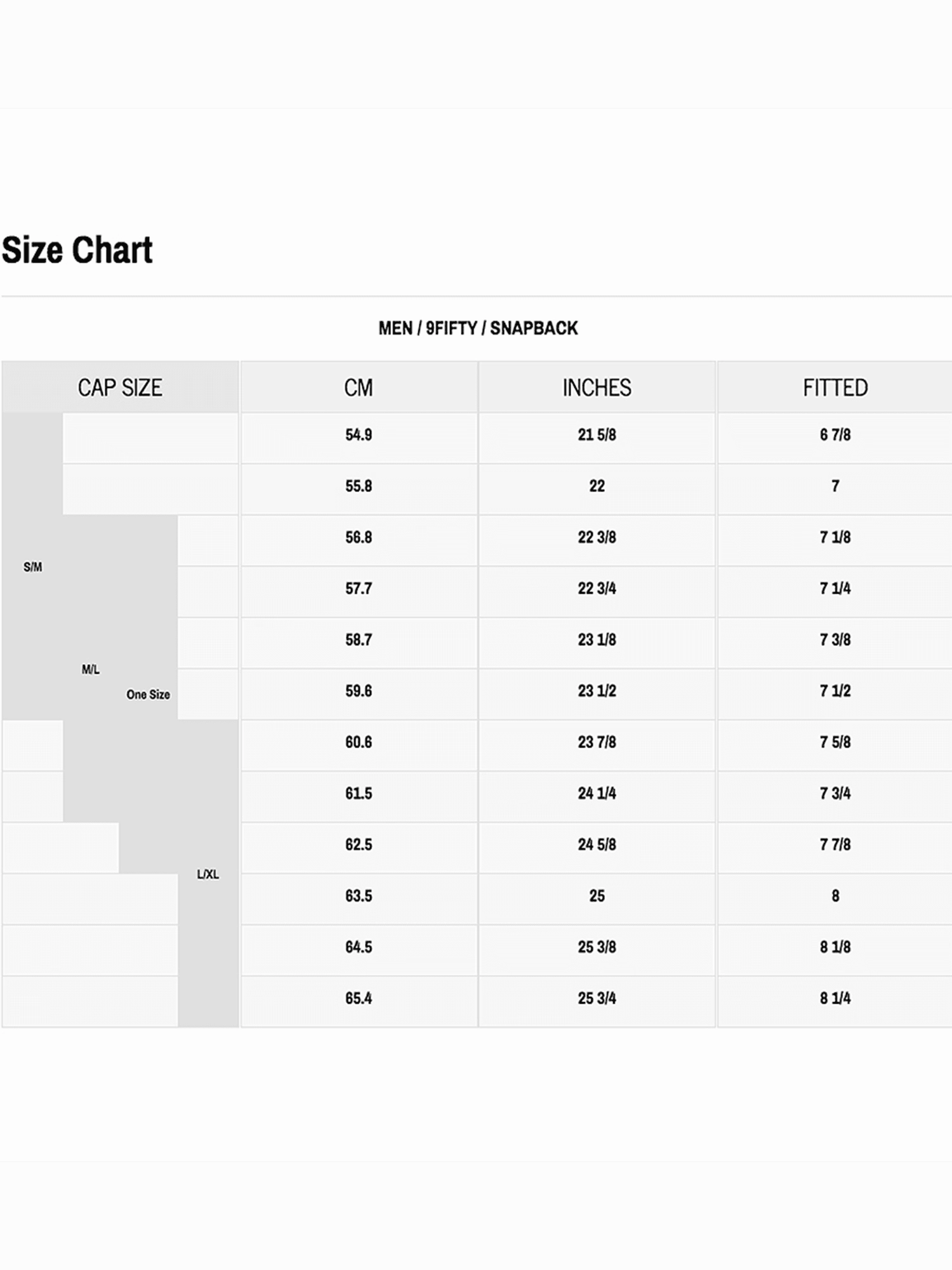Click the 59.6 cm cell

(359, 694)
